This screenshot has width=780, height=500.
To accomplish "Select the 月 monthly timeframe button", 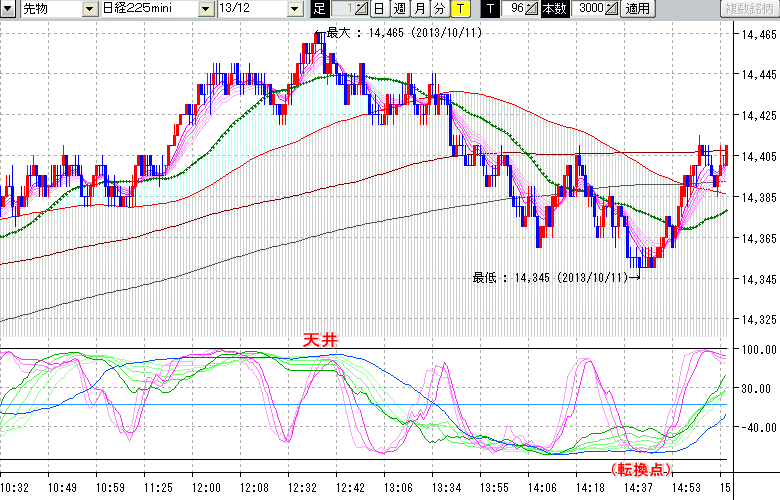I will 419,9.
